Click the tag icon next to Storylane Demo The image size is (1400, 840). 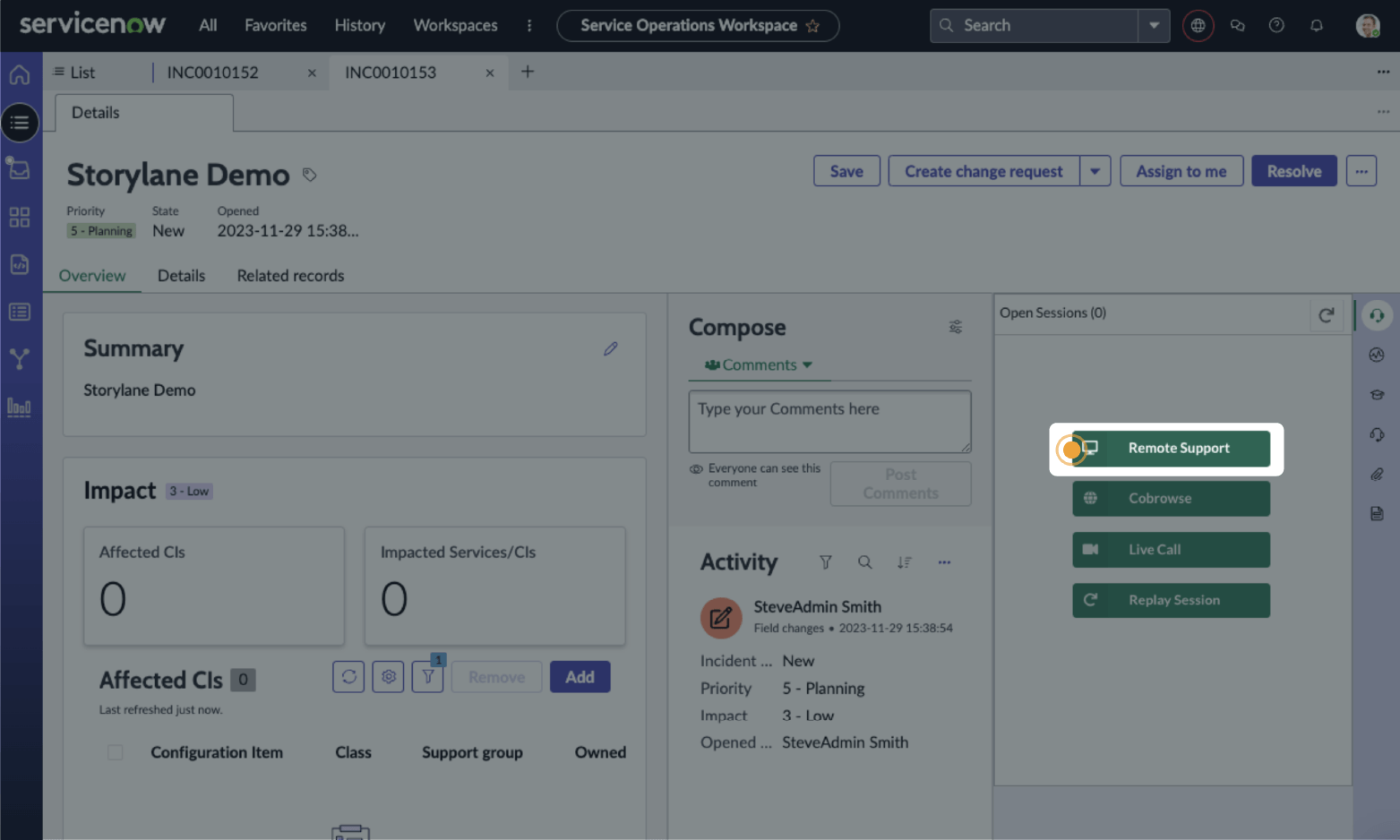click(309, 175)
